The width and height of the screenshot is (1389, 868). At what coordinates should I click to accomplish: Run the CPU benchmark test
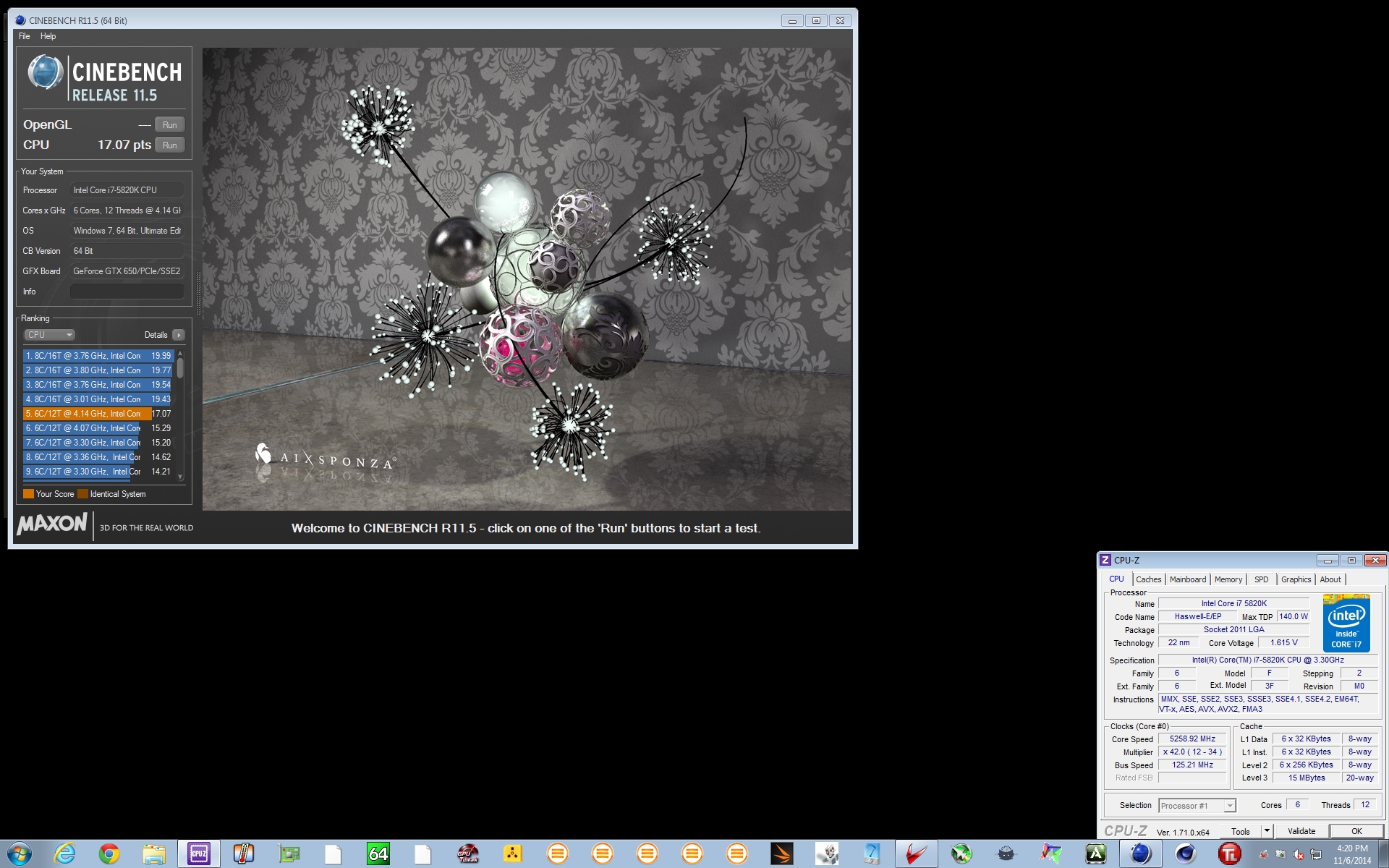point(170,145)
